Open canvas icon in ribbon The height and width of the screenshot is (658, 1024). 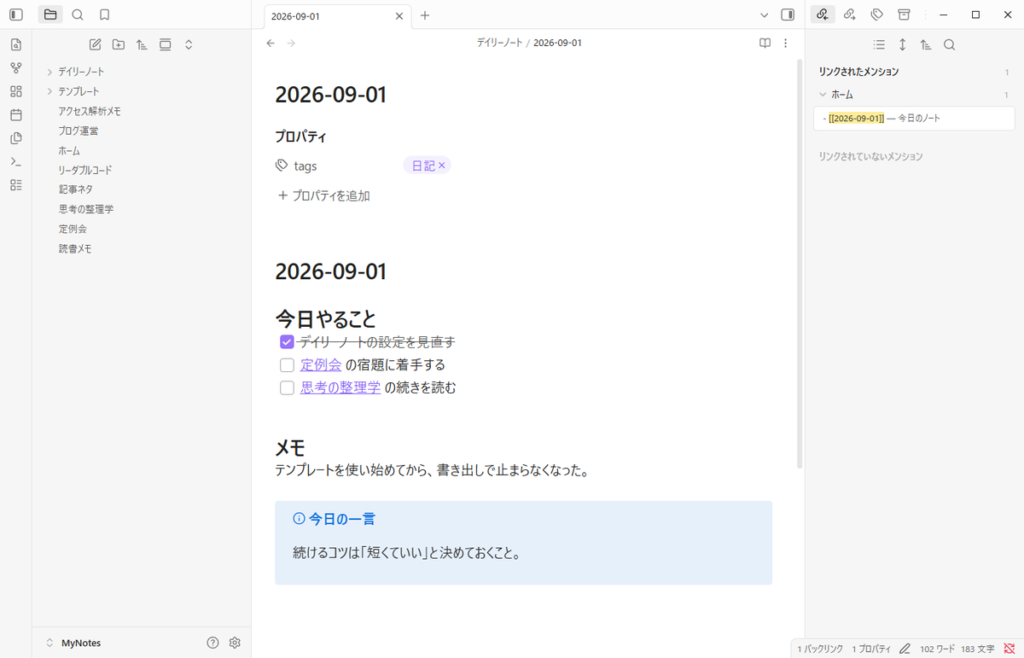[16, 91]
